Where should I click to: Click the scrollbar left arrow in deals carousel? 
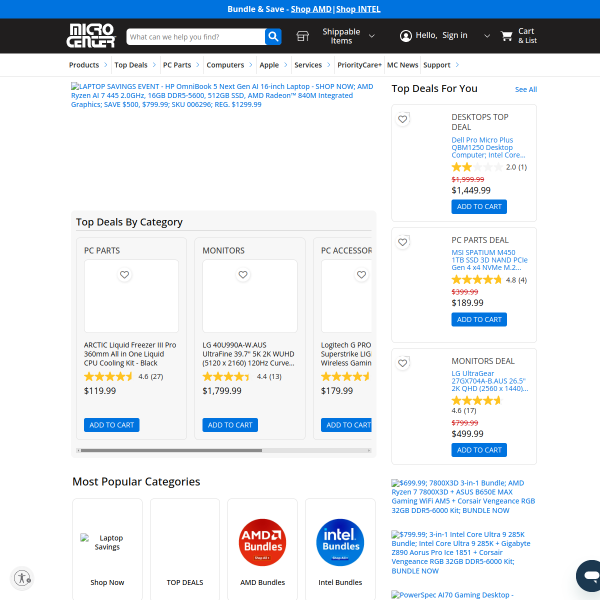tap(78, 450)
